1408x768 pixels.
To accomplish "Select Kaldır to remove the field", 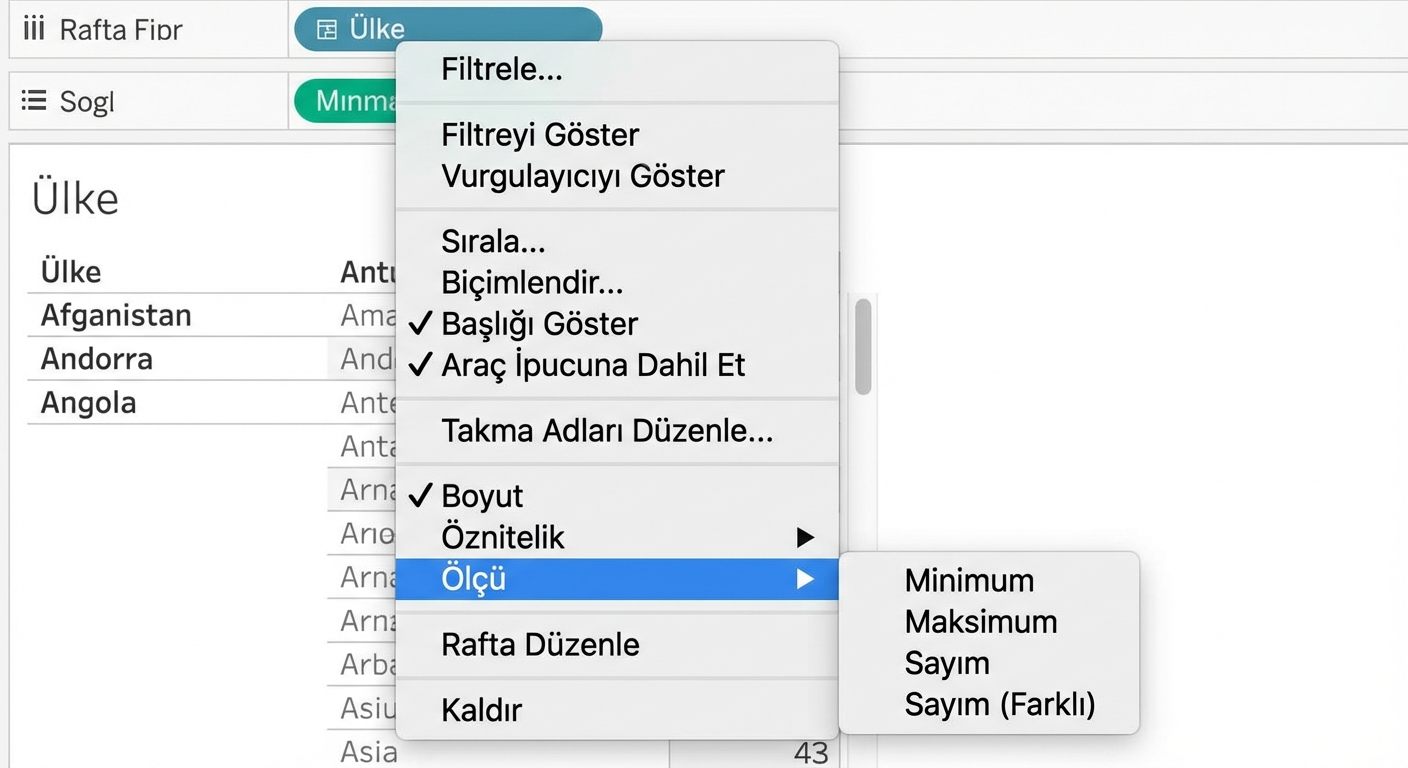I will click(x=482, y=709).
